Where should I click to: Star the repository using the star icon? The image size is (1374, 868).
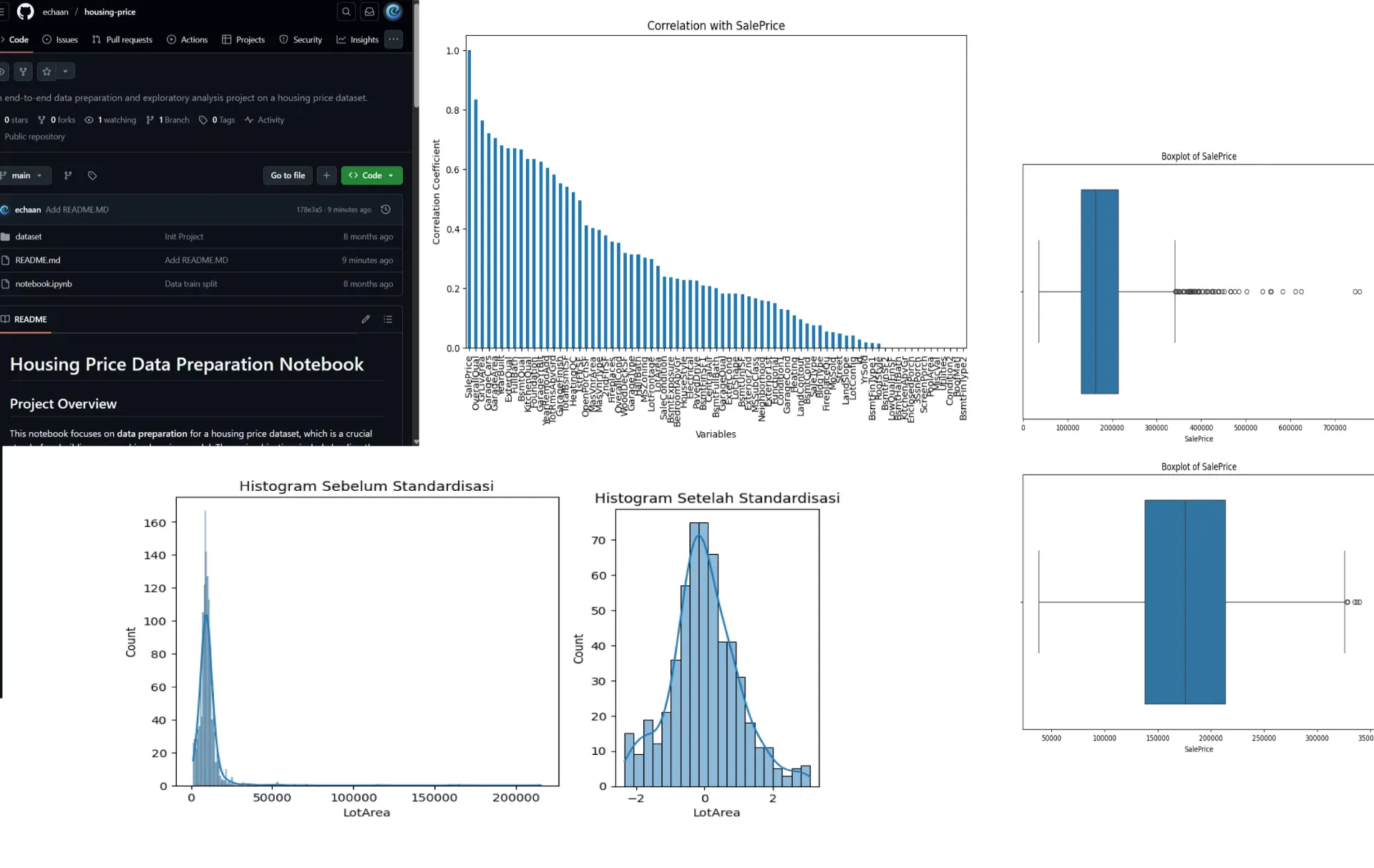pyautogui.click(x=47, y=71)
